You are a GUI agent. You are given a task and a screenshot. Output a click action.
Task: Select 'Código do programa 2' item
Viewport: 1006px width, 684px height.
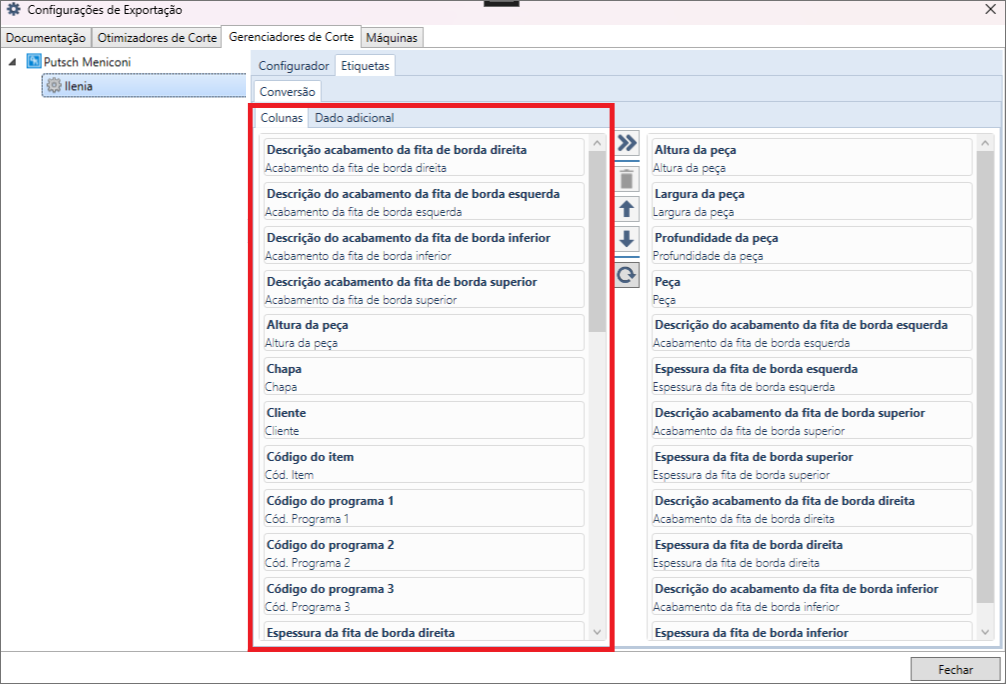(423, 553)
